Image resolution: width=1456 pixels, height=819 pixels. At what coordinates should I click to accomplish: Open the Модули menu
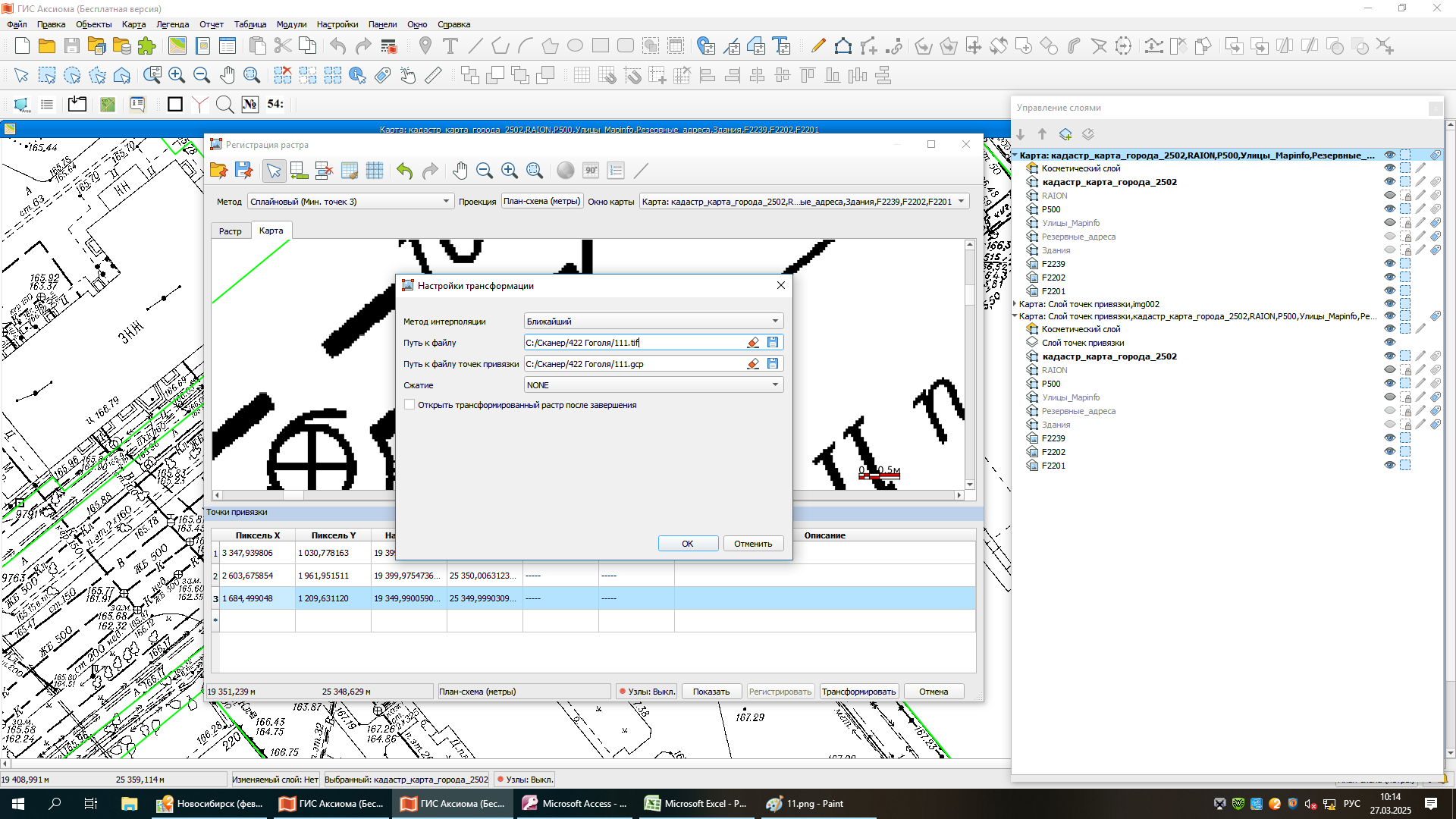[291, 24]
